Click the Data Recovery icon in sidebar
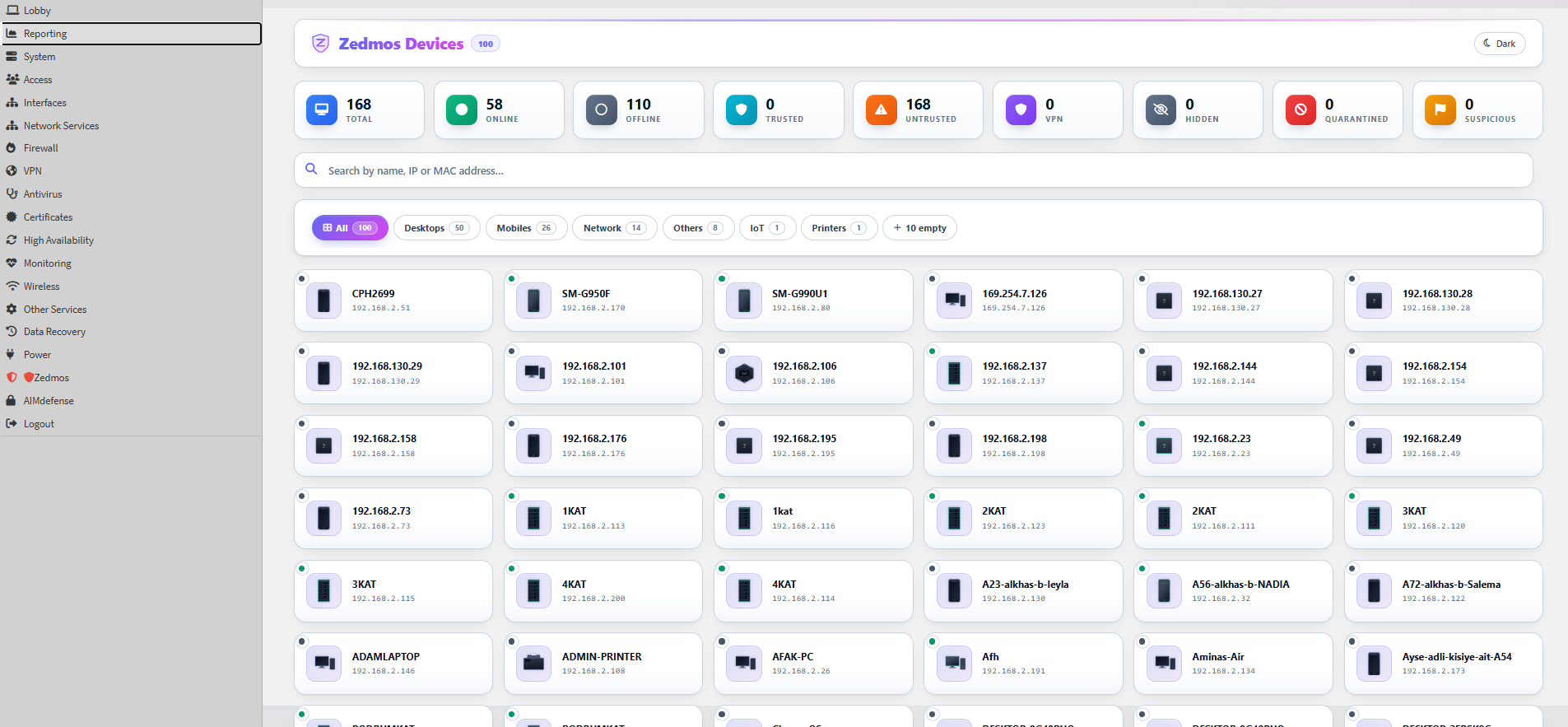1568x727 pixels. click(x=12, y=332)
